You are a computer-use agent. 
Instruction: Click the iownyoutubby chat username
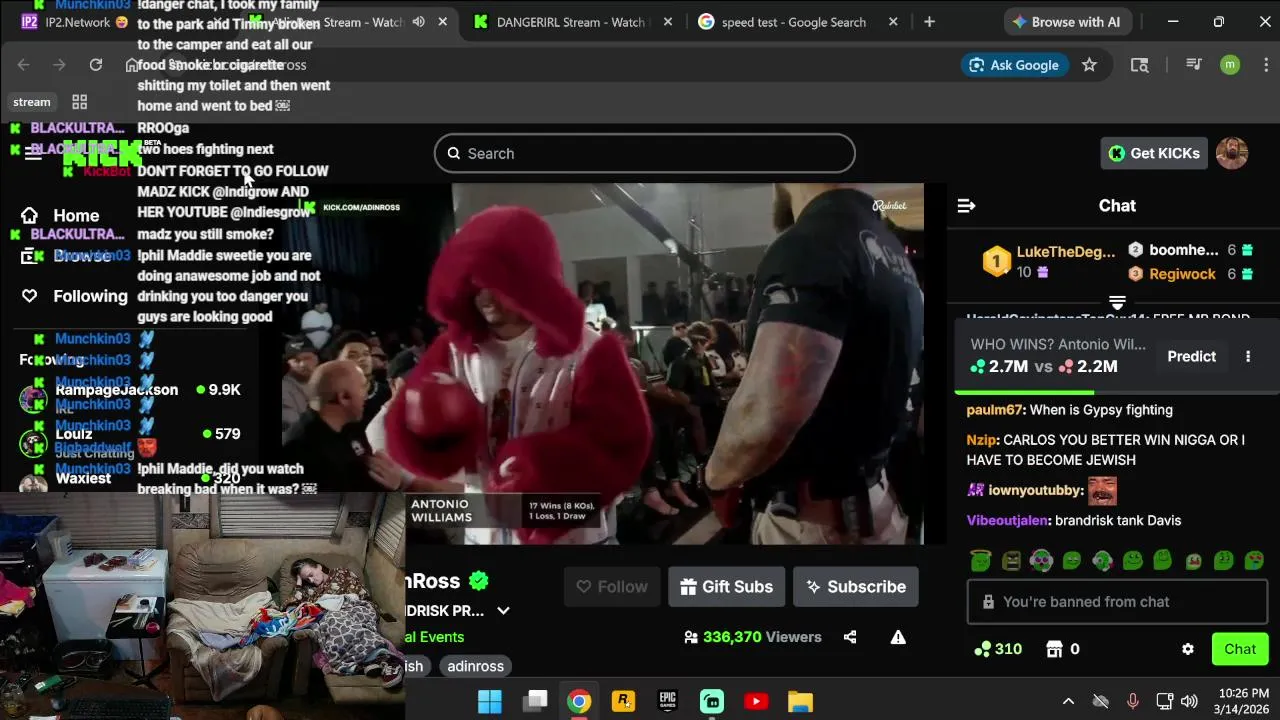1036,491
